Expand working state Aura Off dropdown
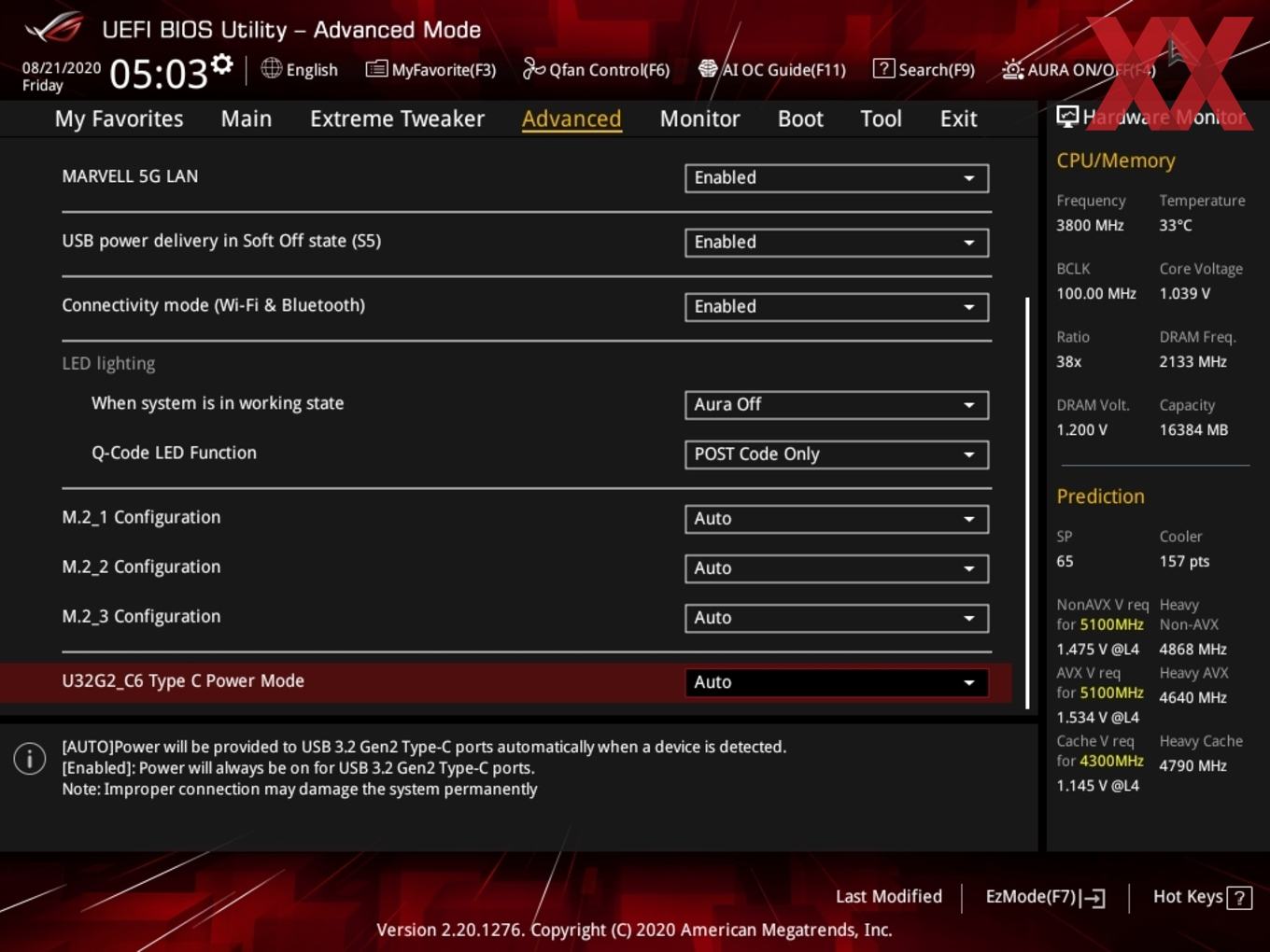This screenshot has height=952, width=1270. 837,405
